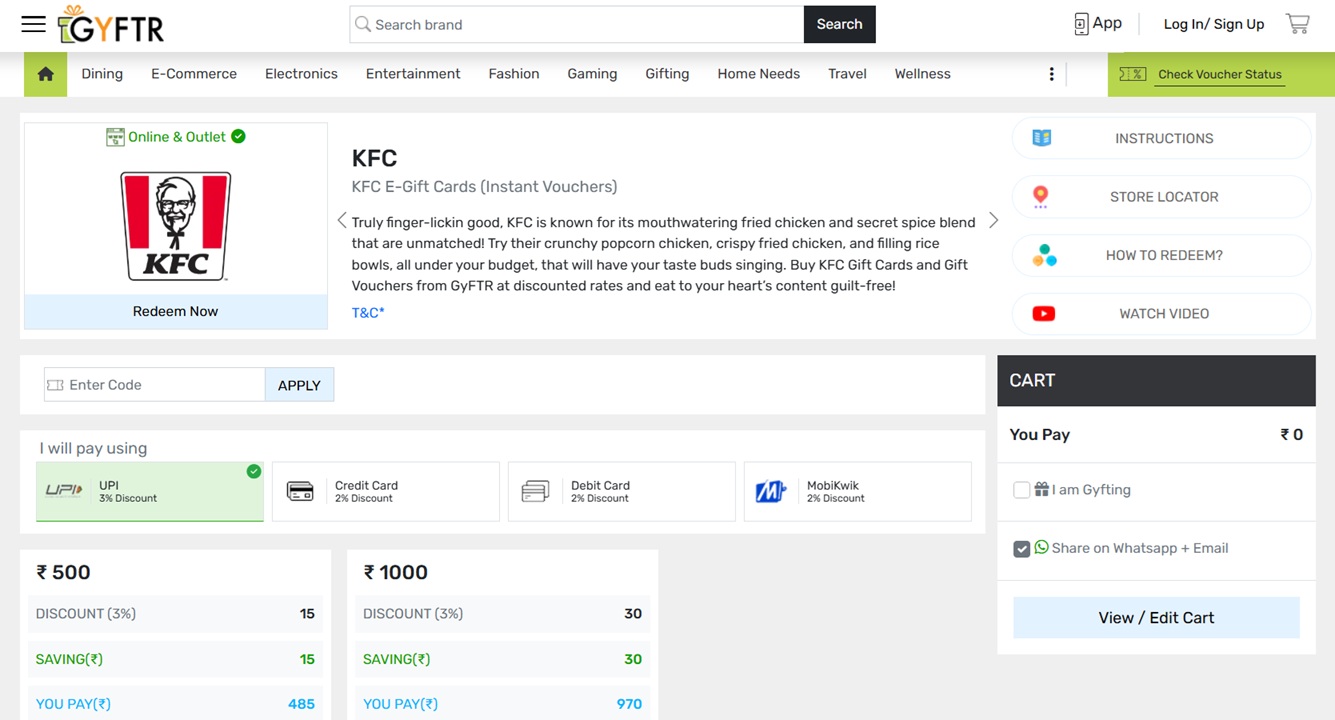Click the WATCH VIDEO button label

1164,314
